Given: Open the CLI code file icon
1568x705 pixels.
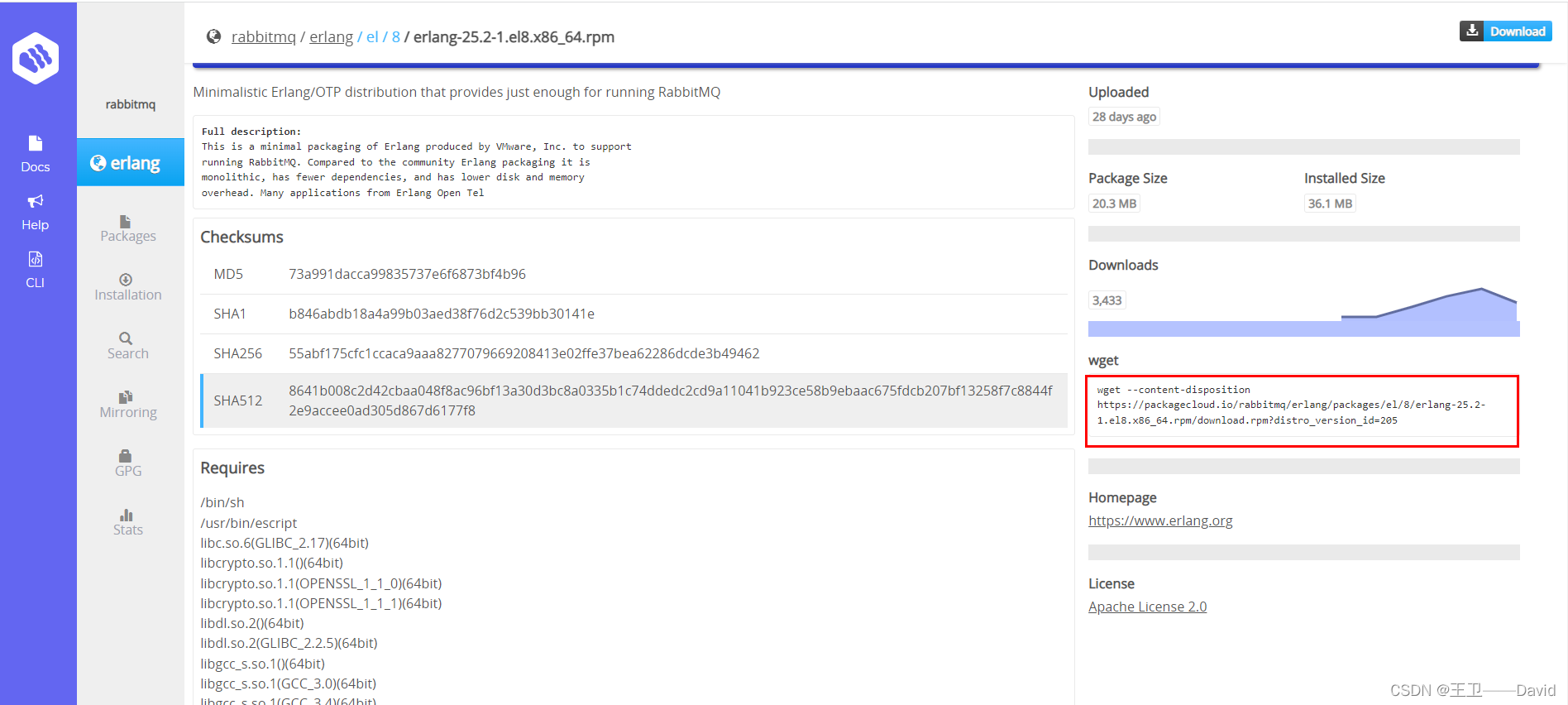Looking at the screenshot, I should tap(36, 259).
